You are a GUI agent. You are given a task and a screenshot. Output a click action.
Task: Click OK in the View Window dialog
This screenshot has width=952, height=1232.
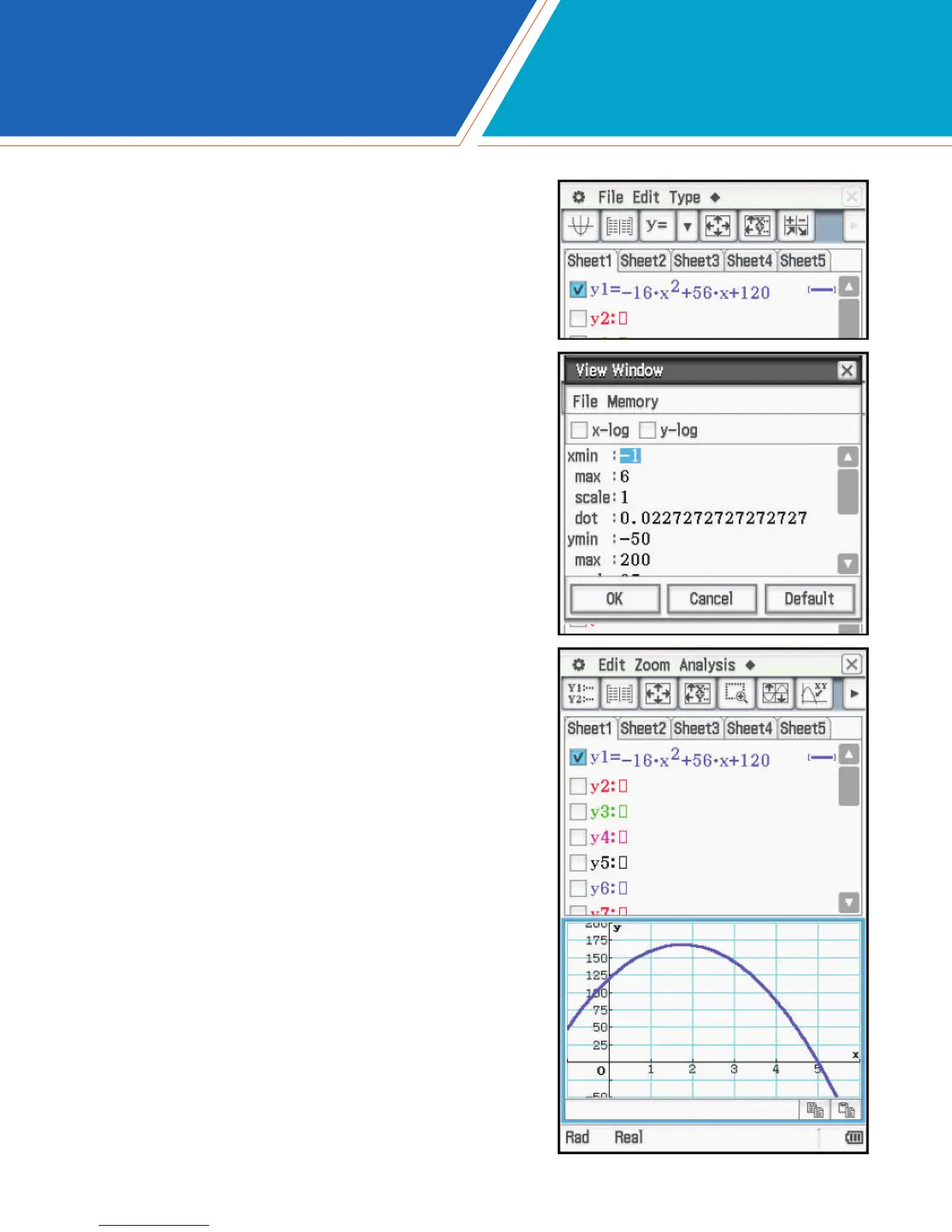(x=614, y=599)
